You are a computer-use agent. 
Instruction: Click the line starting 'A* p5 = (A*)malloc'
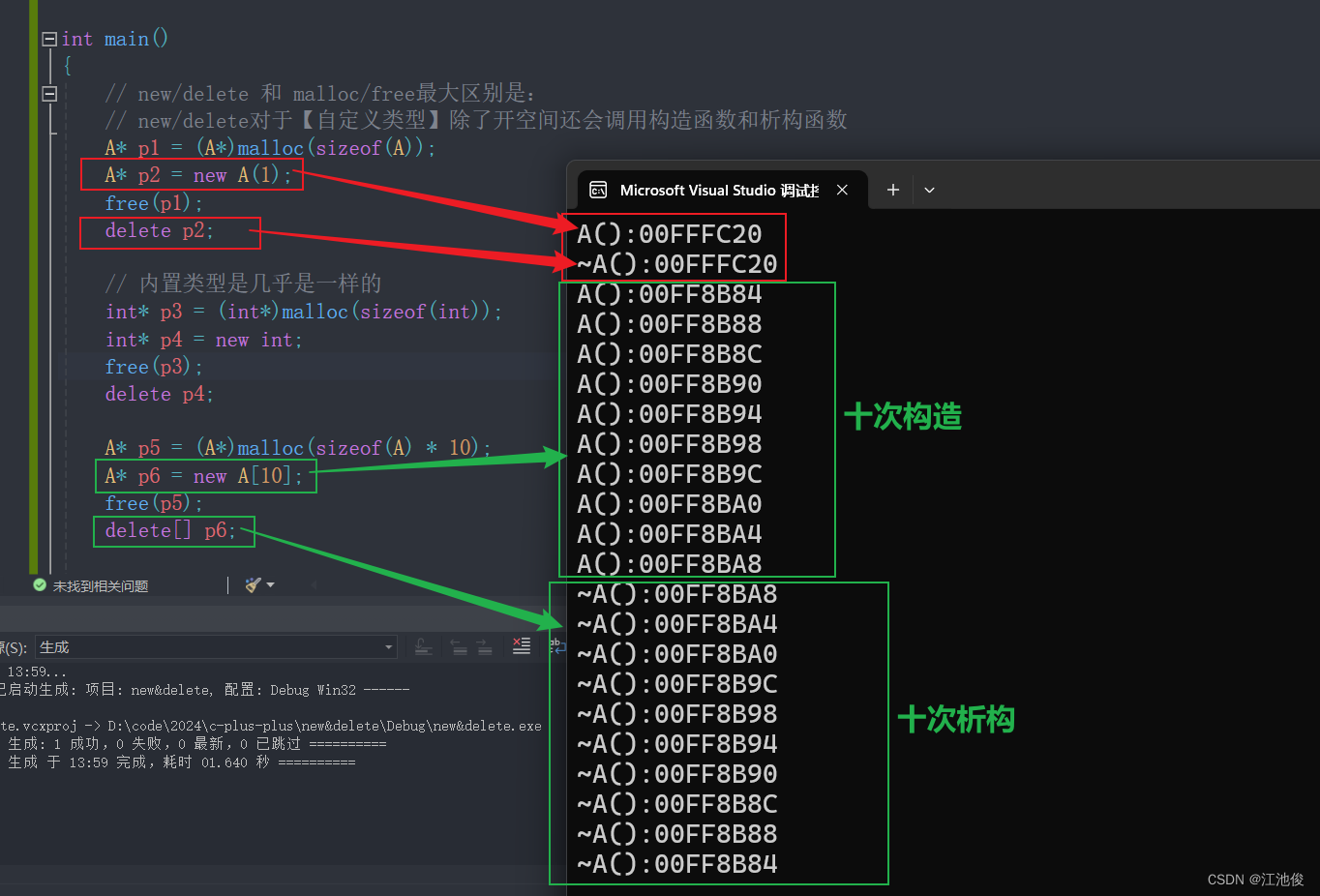tap(298, 448)
